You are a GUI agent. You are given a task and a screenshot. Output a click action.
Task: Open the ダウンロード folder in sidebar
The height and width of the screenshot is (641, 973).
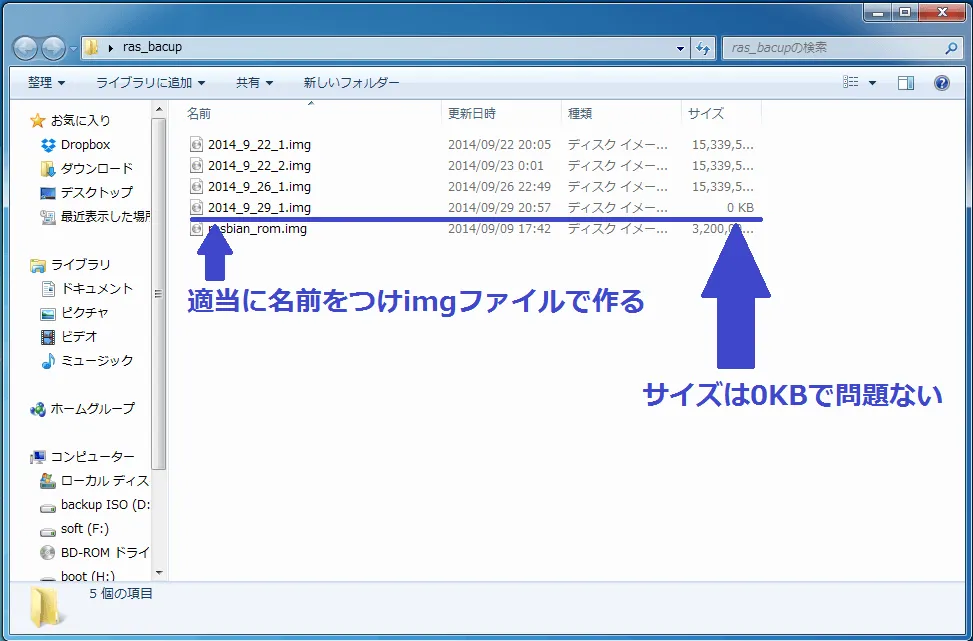pyautogui.click(x=96, y=168)
